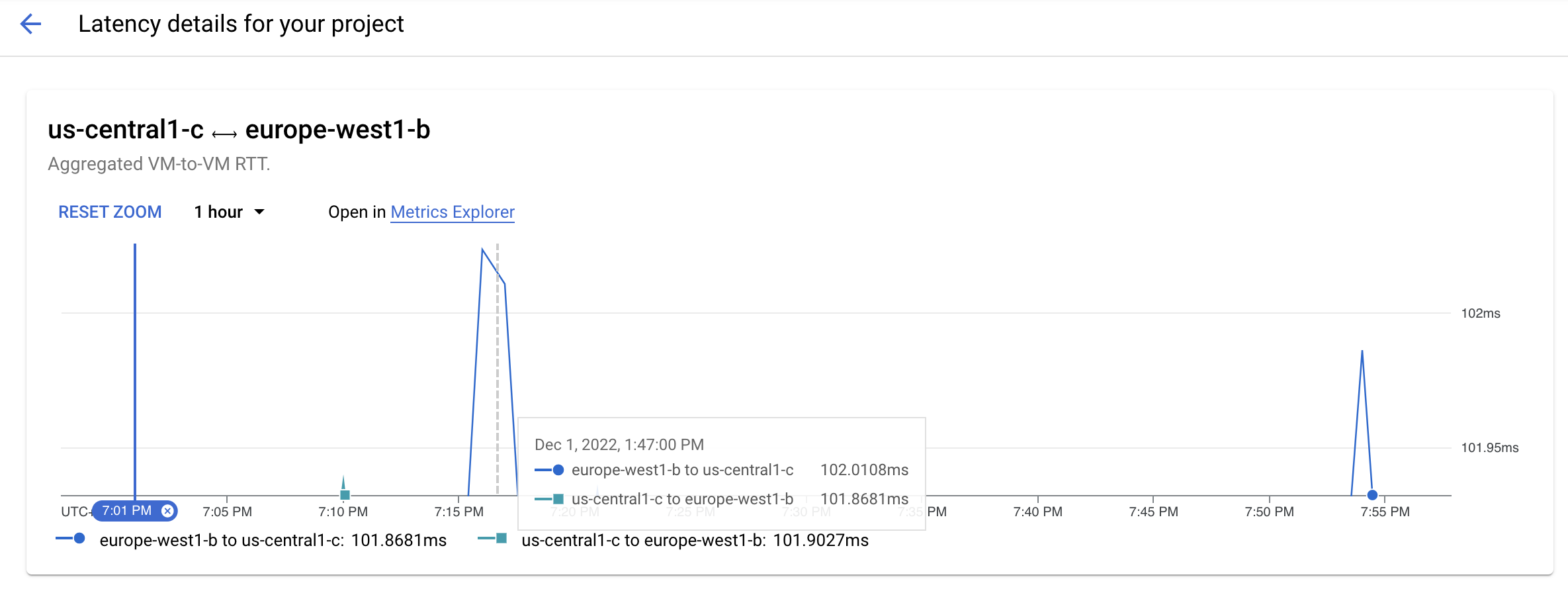Click the 102ms y-axis label
1568x593 pixels.
click(1480, 313)
